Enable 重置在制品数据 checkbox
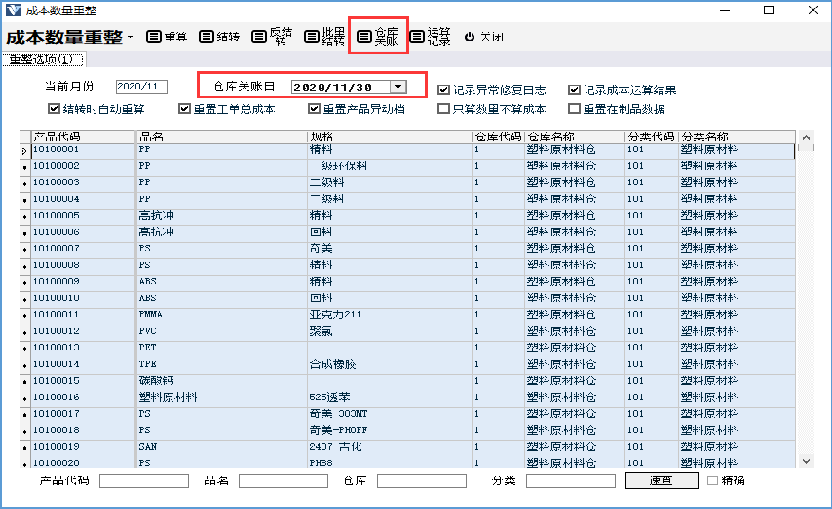 (x=574, y=109)
